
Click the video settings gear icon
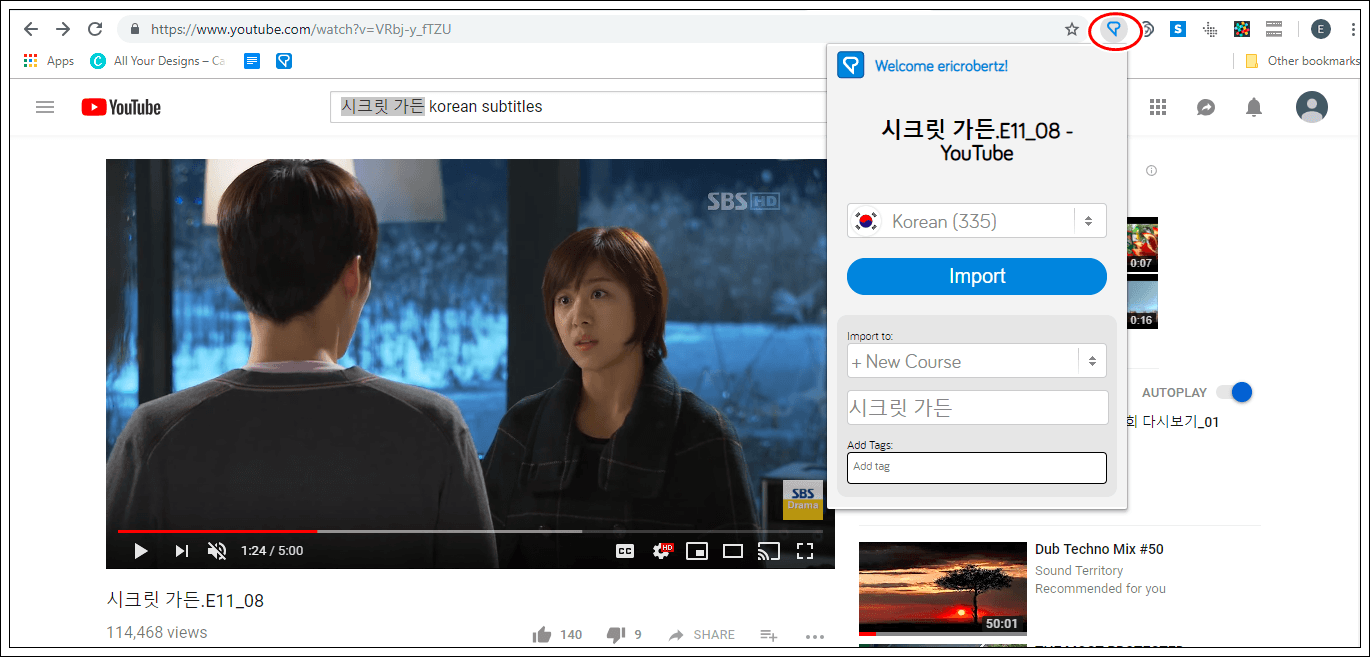point(661,550)
